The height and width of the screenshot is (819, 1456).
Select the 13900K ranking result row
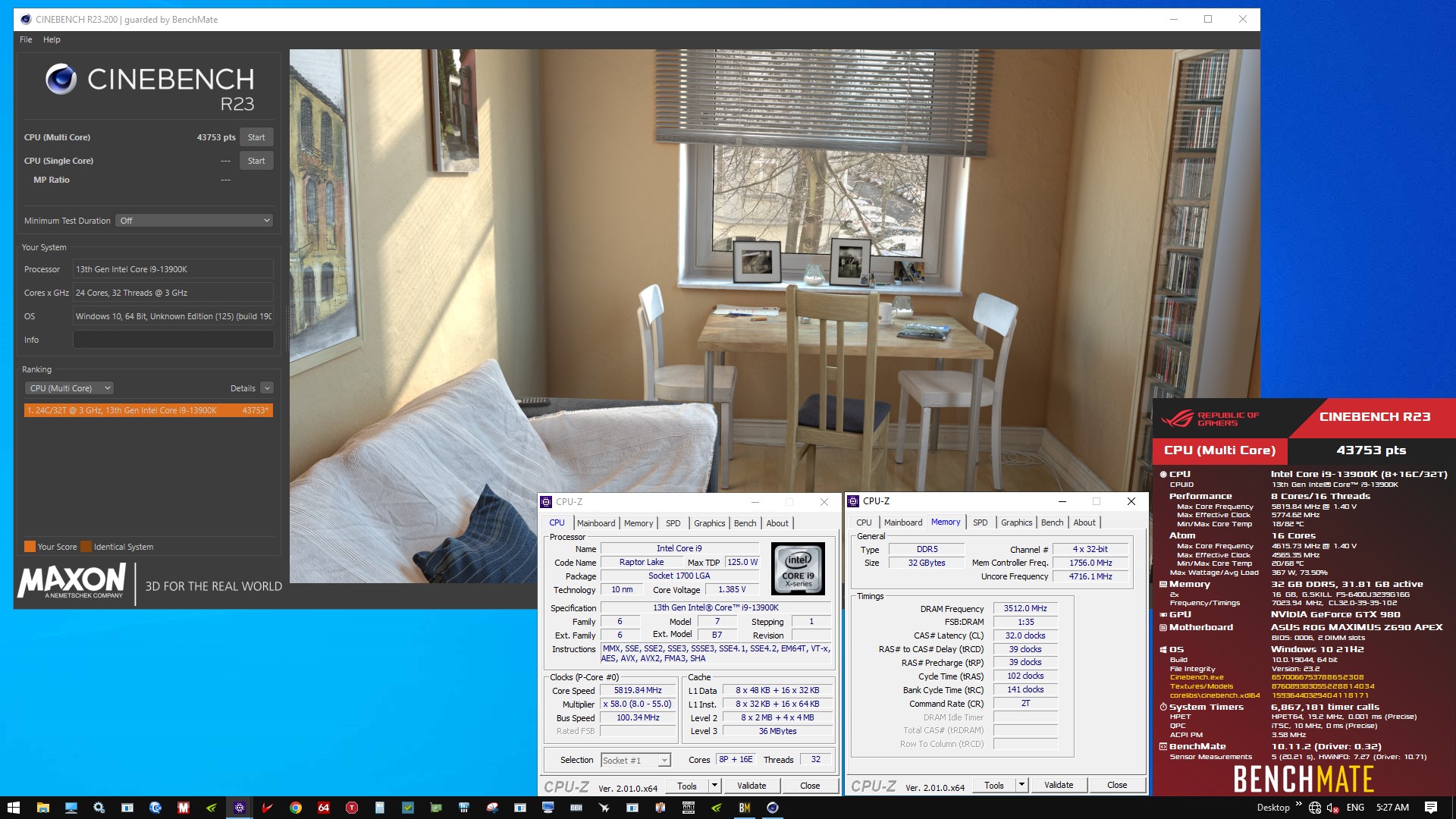pyautogui.click(x=148, y=410)
